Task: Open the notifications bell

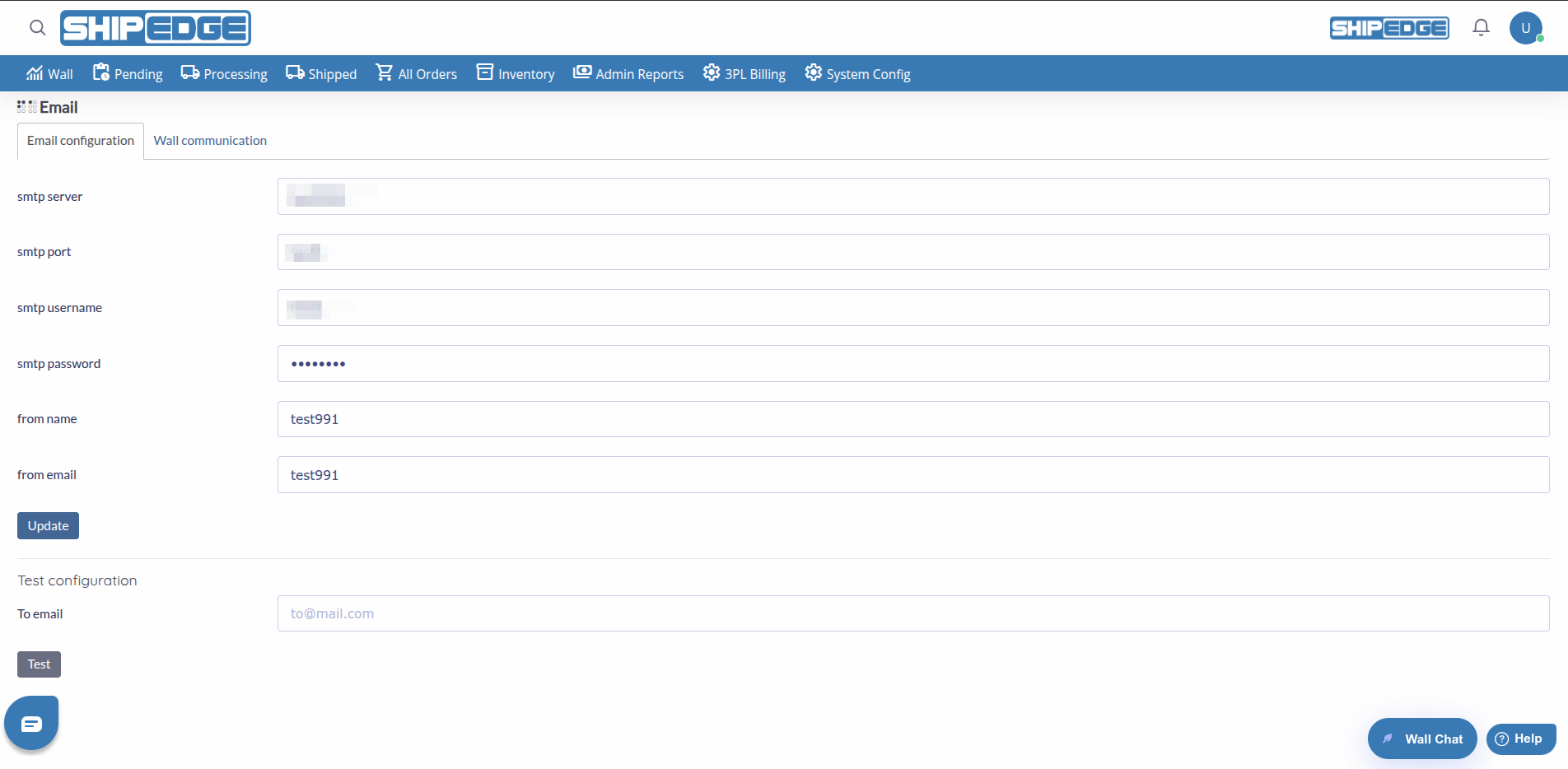Action: [x=1480, y=26]
